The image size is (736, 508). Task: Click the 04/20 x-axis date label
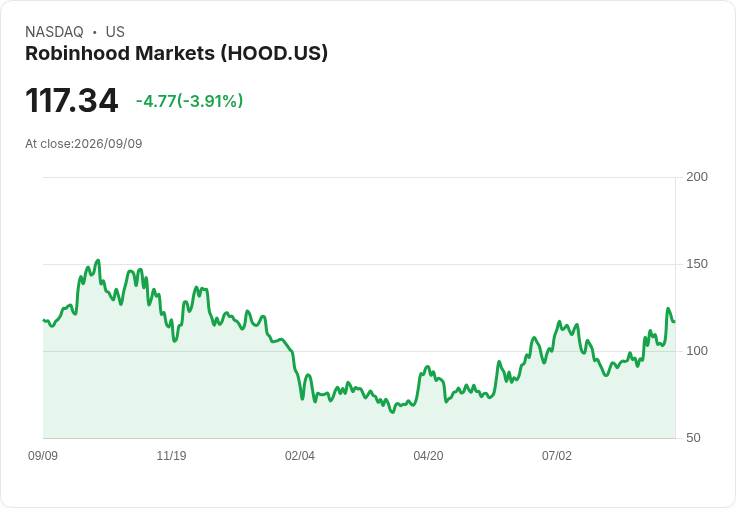pyautogui.click(x=428, y=456)
